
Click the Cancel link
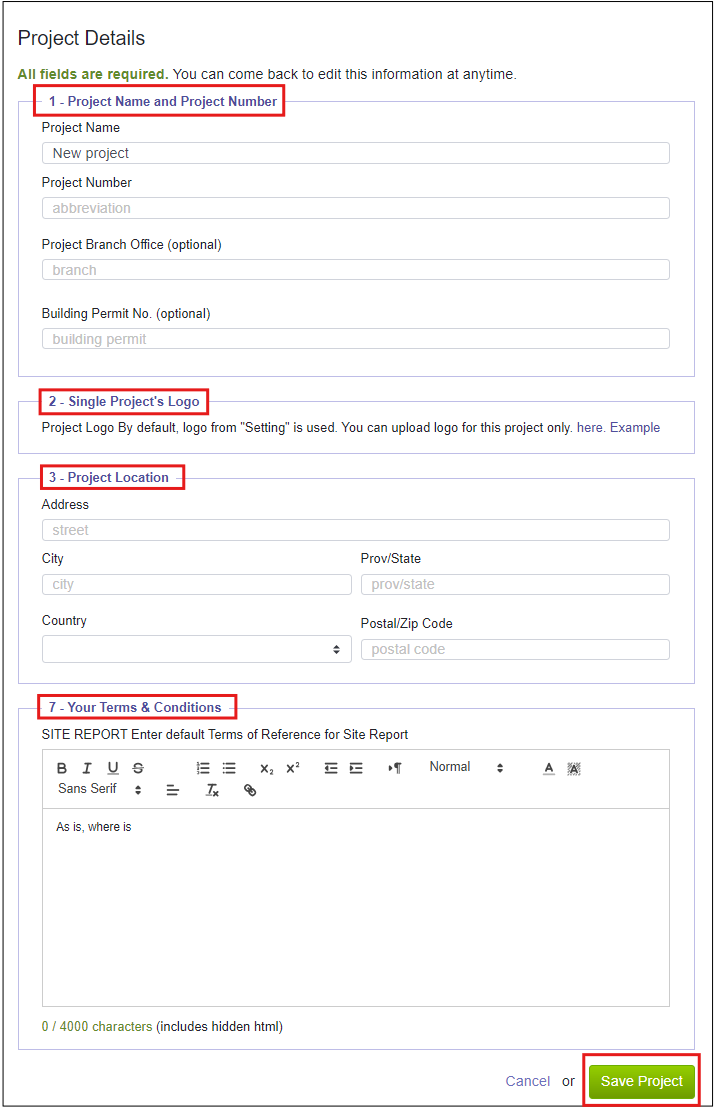pos(528,1081)
